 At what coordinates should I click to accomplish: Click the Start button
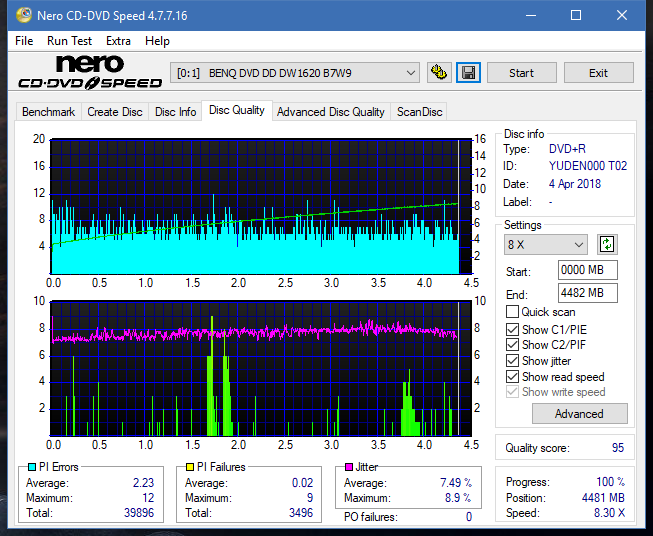coord(521,73)
